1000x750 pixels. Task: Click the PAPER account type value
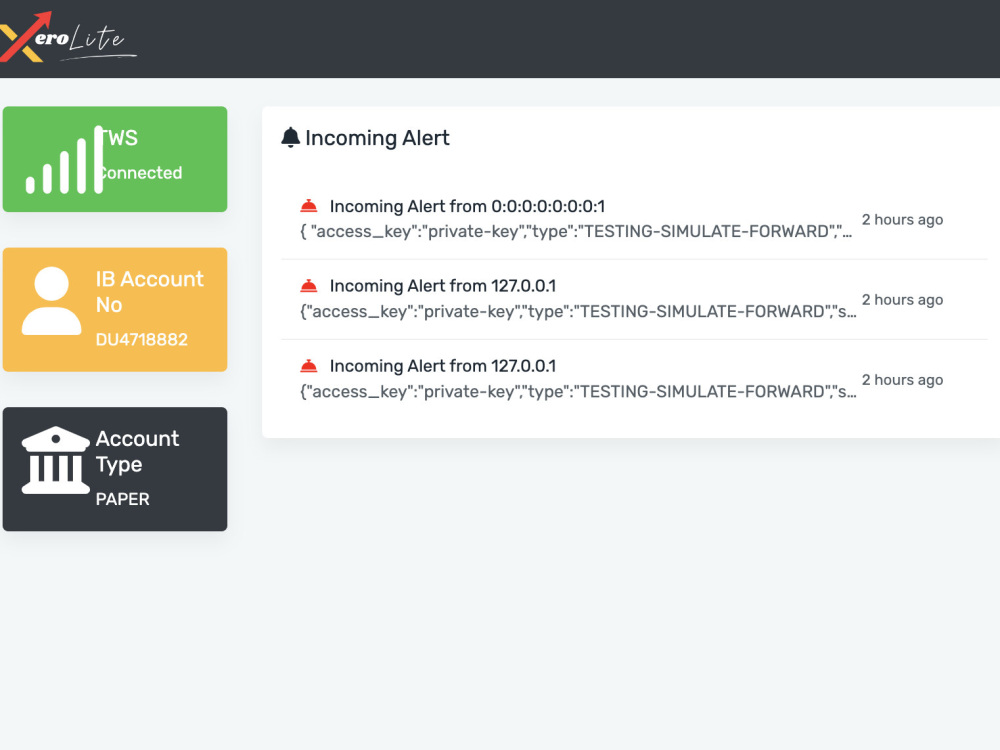[122, 499]
